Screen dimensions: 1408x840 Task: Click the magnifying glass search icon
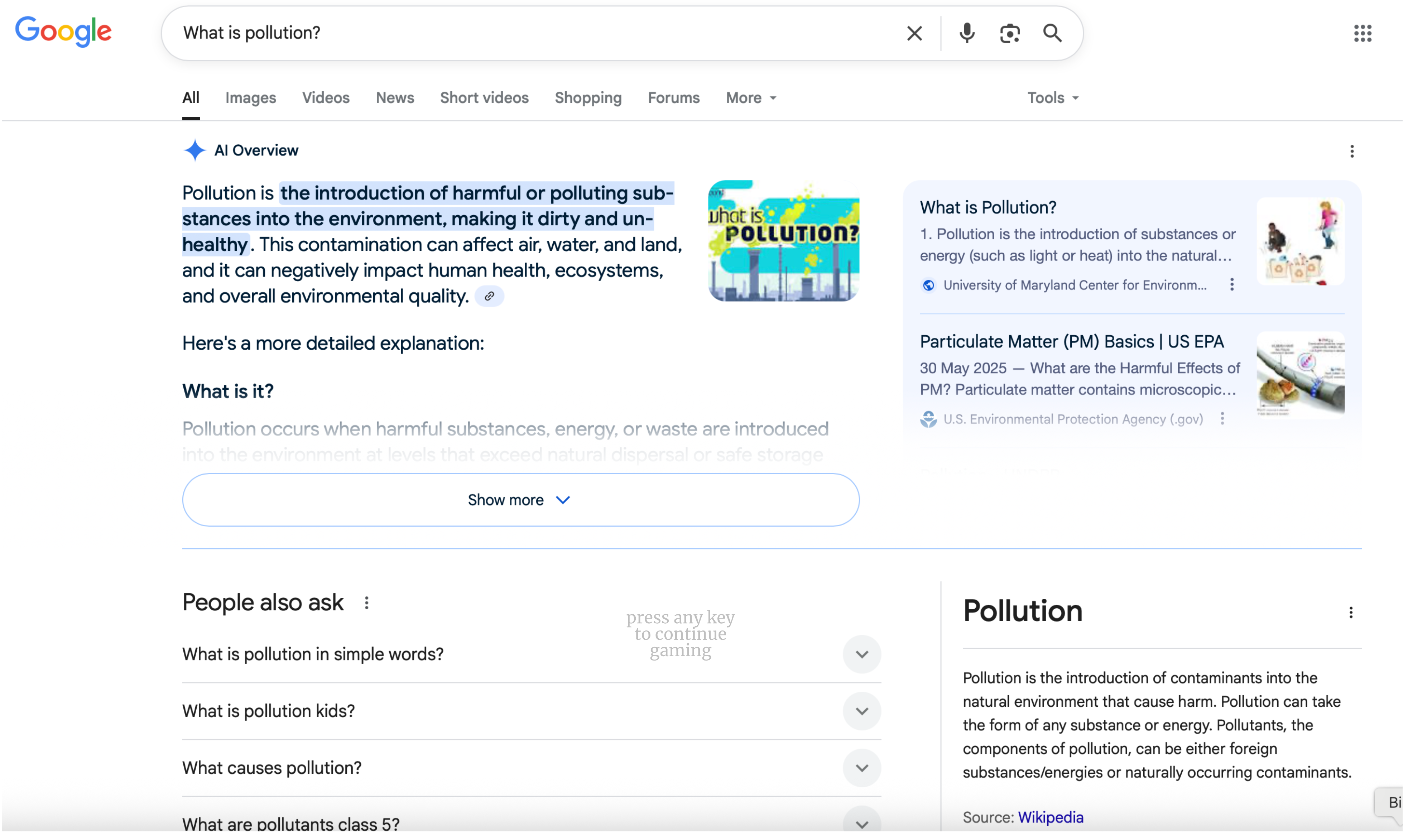pos(1052,33)
